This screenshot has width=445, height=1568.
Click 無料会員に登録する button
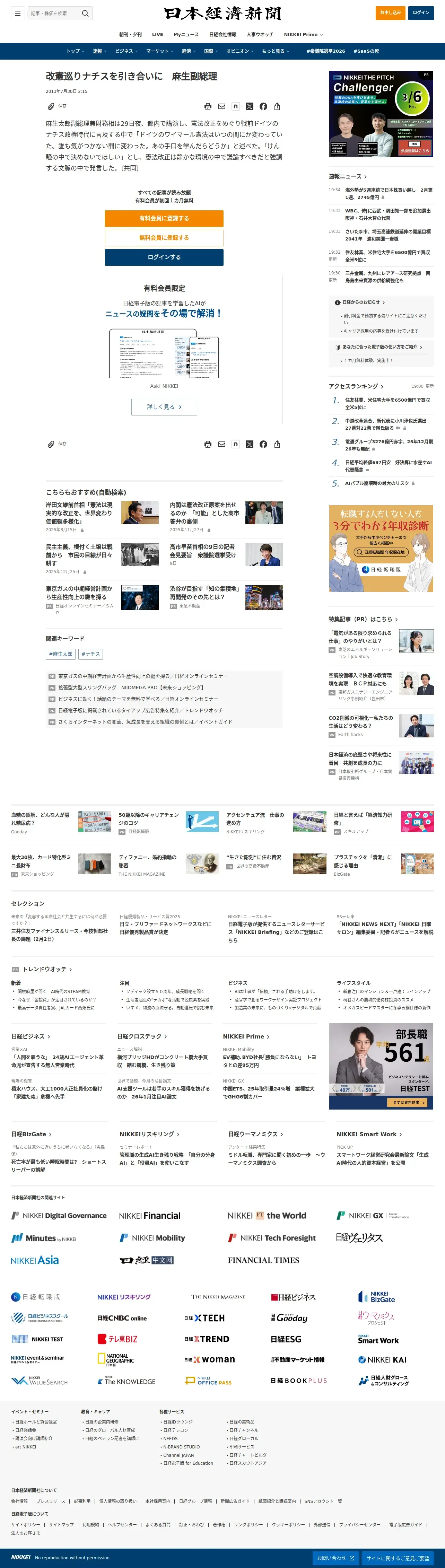pyautogui.click(x=164, y=237)
